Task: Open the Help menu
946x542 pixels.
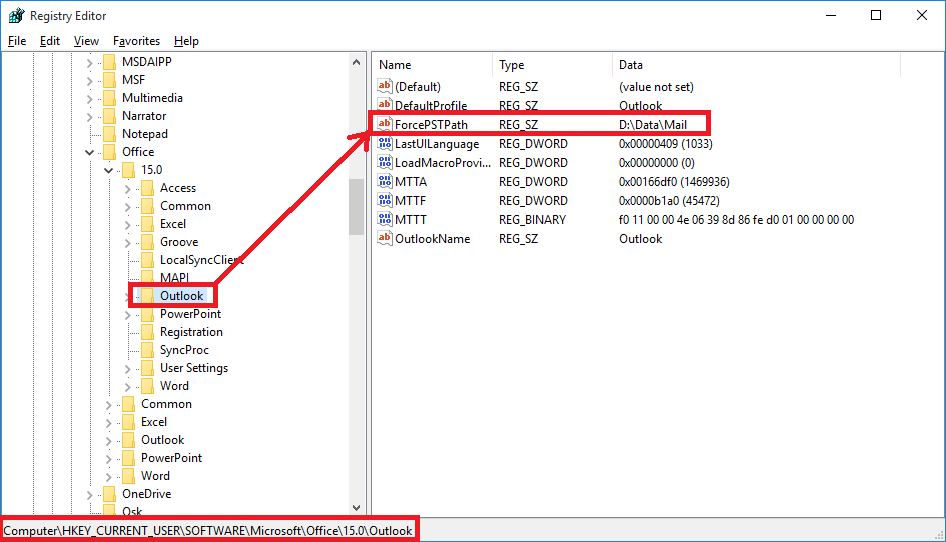Action: click(186, 41)
